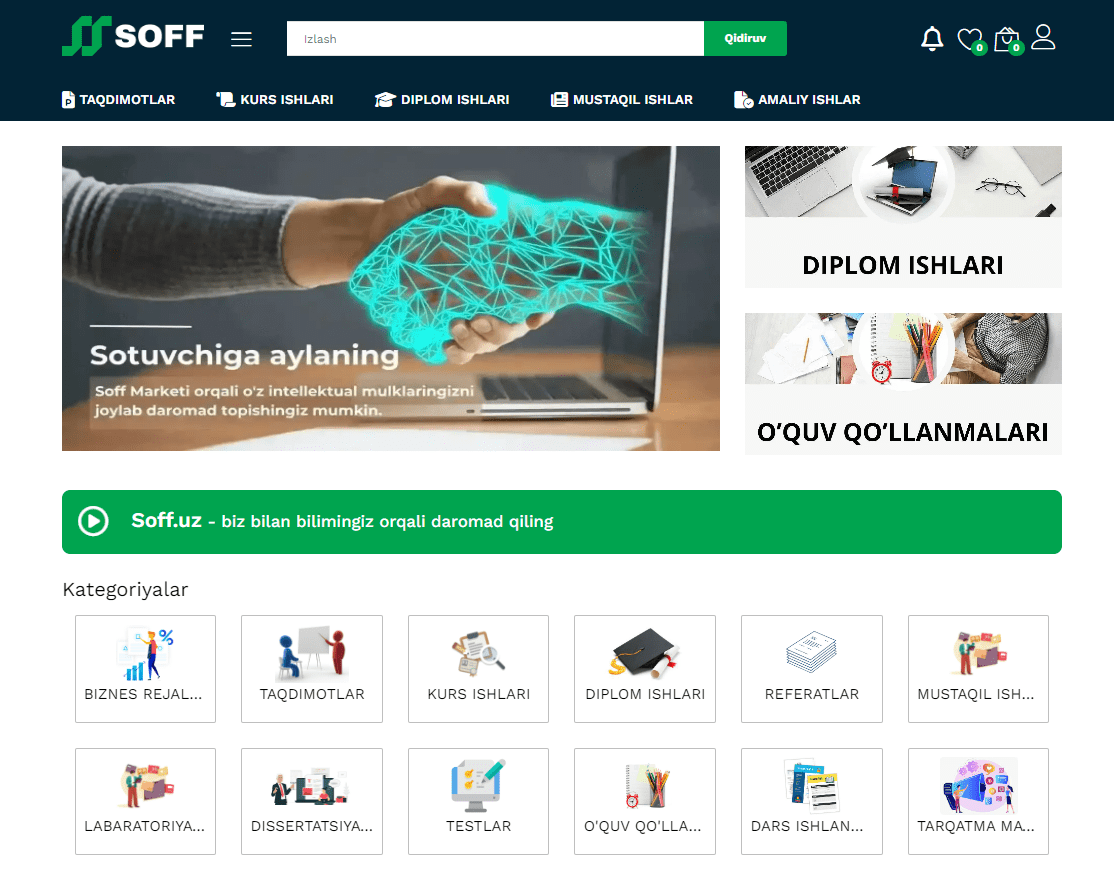Click the SOFF logo
This screenshot has width=1114, height=877.
click(x=133, y=36)
